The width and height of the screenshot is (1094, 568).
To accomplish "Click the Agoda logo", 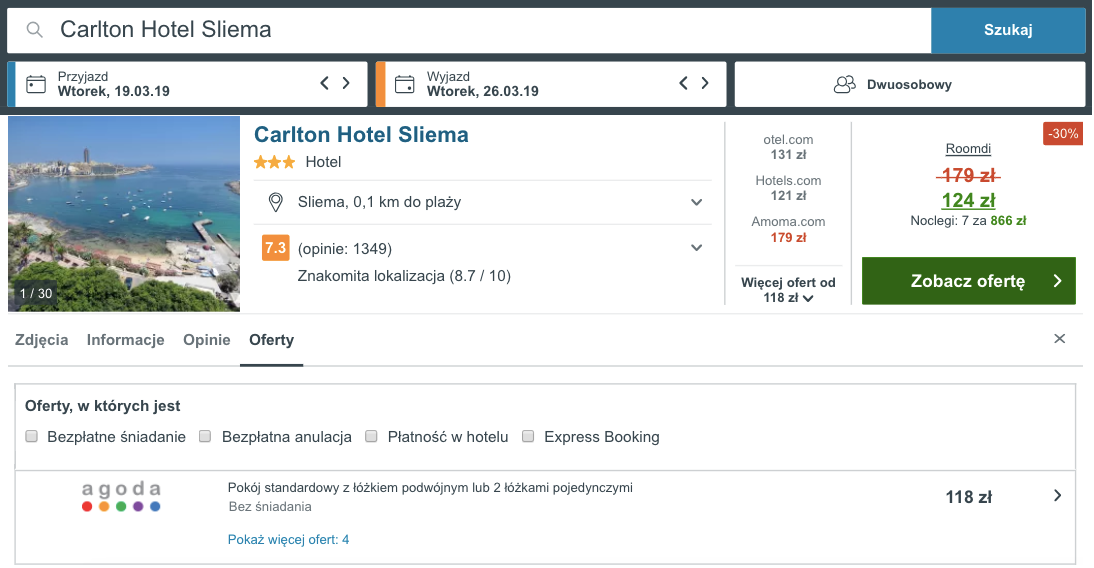I will [x=121, y=496].
